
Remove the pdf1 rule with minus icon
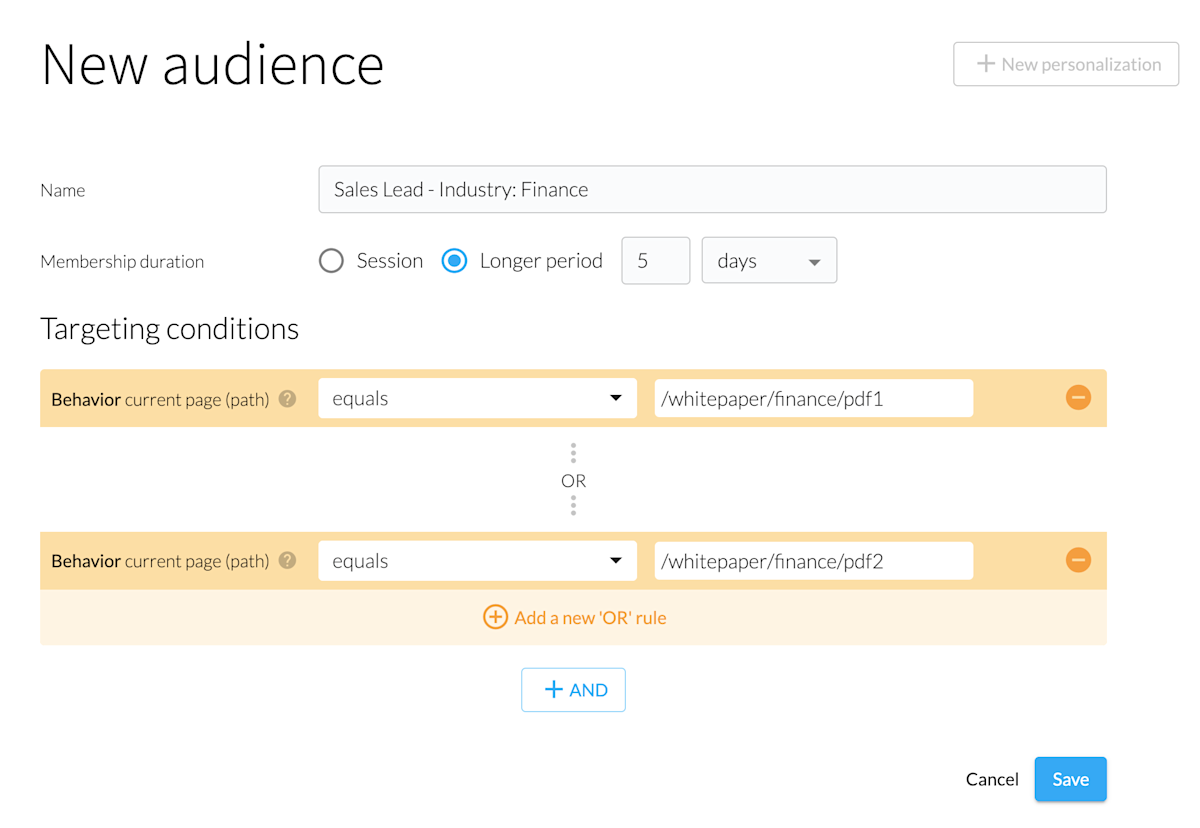point(1078,398)
